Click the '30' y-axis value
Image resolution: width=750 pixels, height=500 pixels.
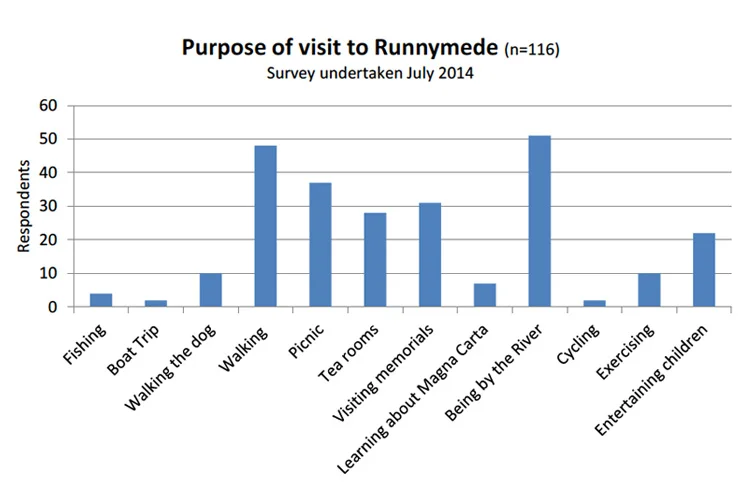point(48,206)
